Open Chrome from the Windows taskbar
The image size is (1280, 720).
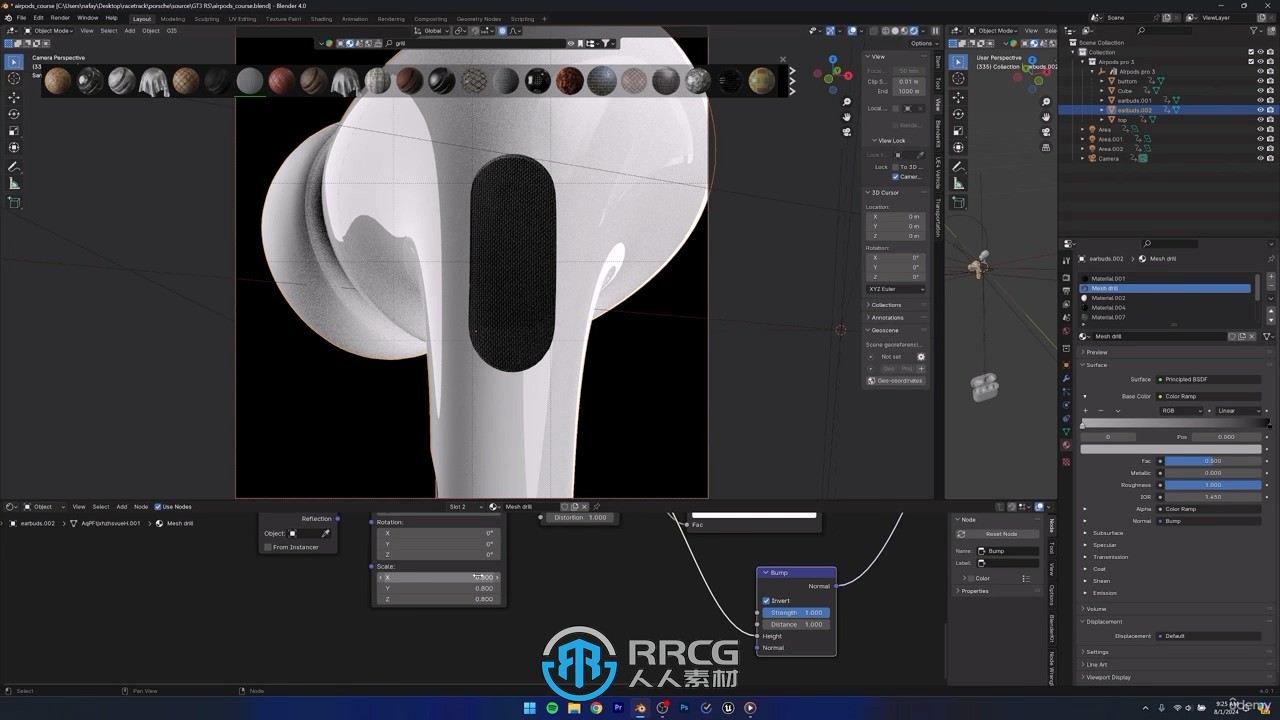(x=596, y=708)
